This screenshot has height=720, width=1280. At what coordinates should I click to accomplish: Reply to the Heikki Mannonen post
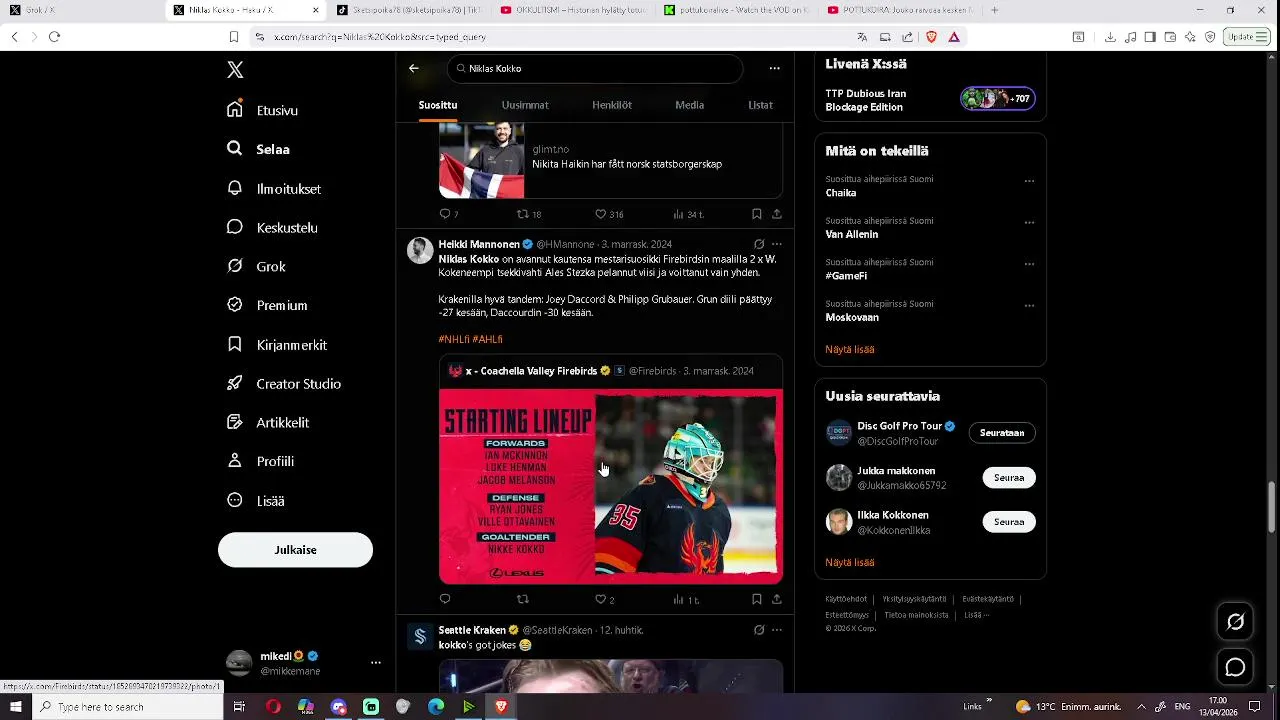[445, 599]
